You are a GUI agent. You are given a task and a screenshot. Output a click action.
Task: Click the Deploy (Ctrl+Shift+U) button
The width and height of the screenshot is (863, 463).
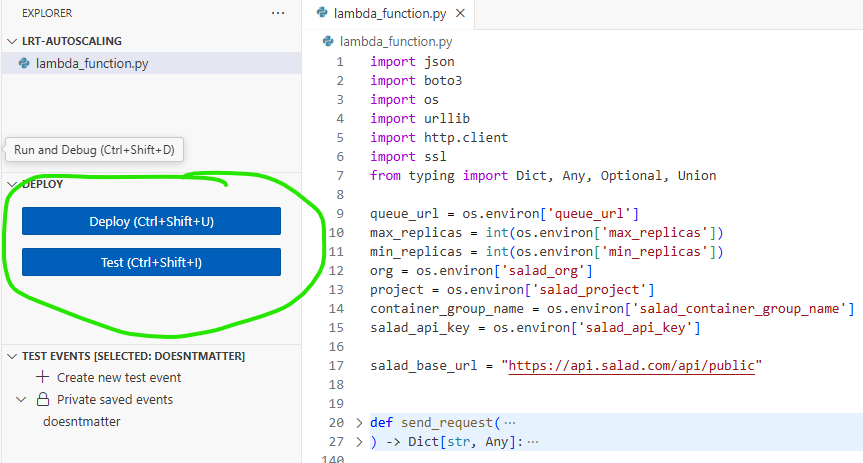point(151,221)
